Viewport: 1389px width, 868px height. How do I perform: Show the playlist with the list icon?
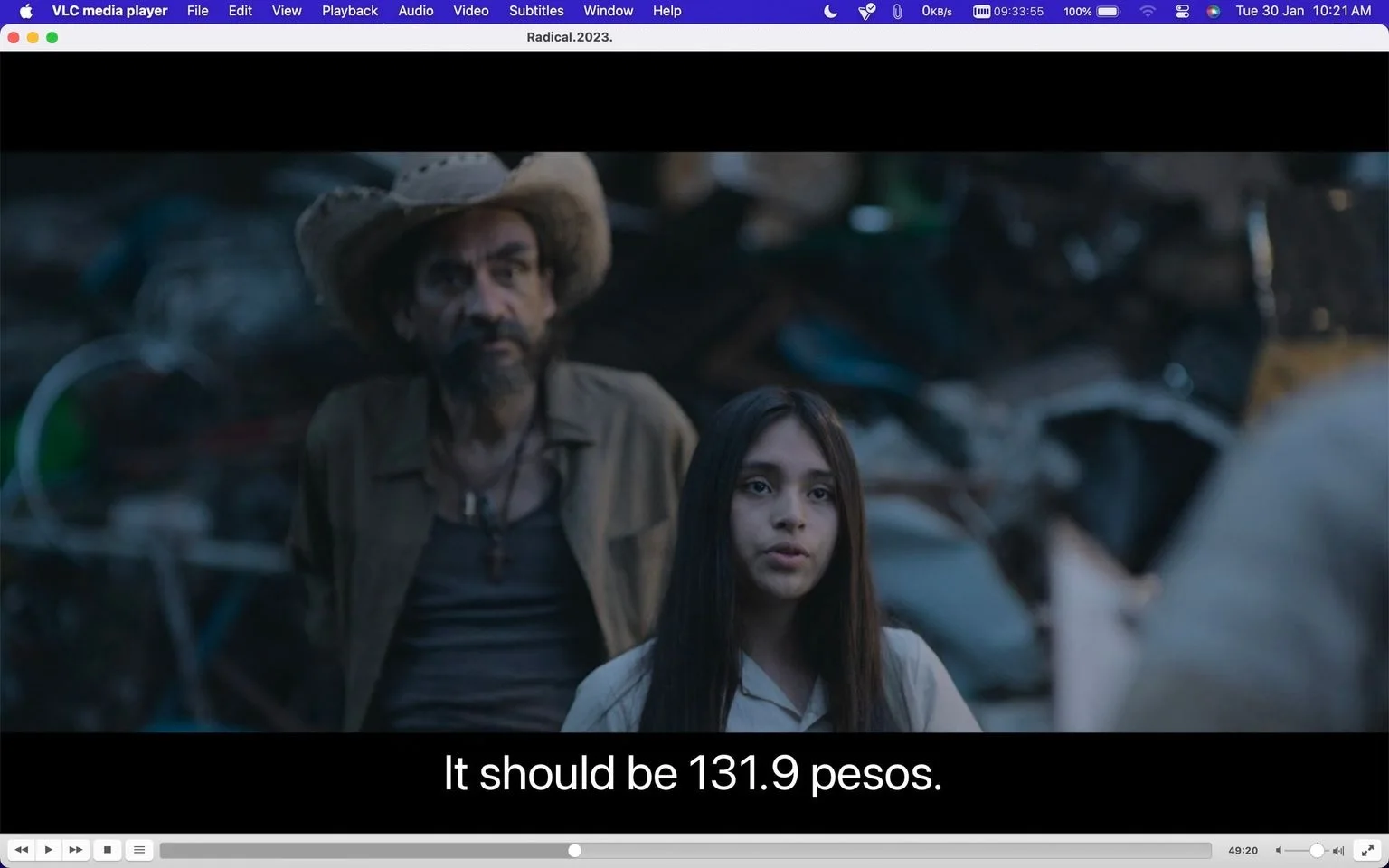coord(139,850)
